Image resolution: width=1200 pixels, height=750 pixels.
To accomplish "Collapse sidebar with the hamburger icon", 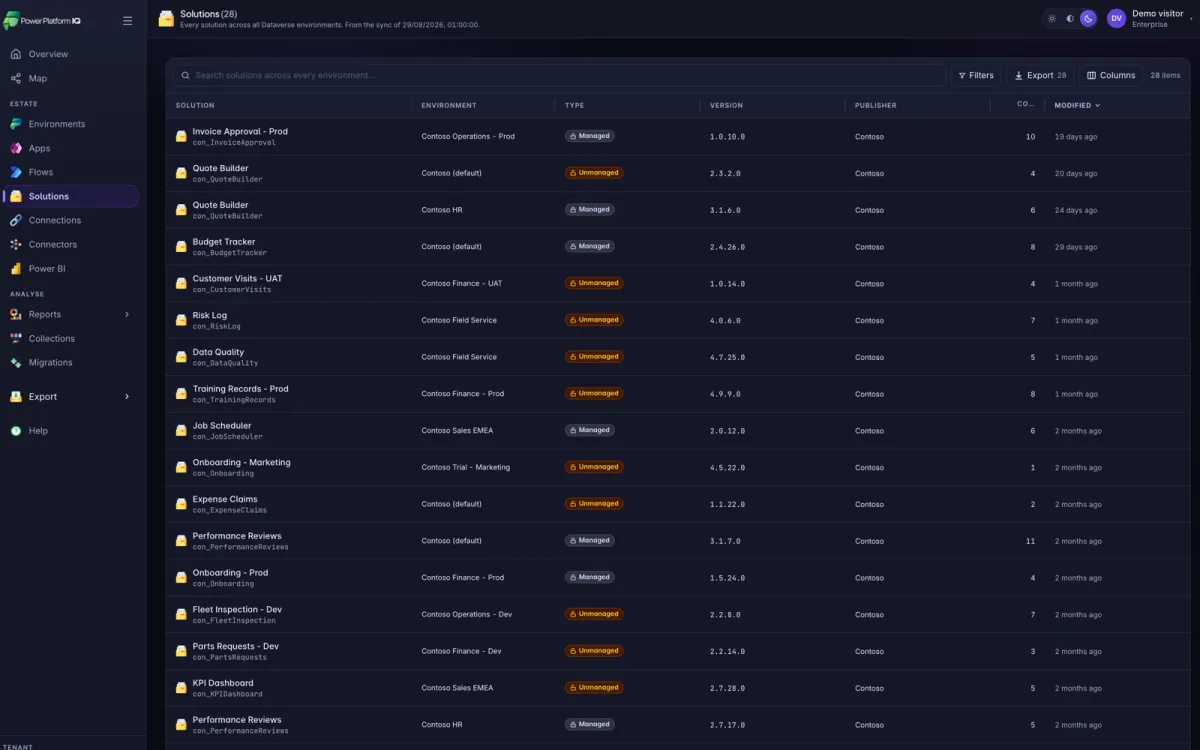I will (x=127, y=21).
